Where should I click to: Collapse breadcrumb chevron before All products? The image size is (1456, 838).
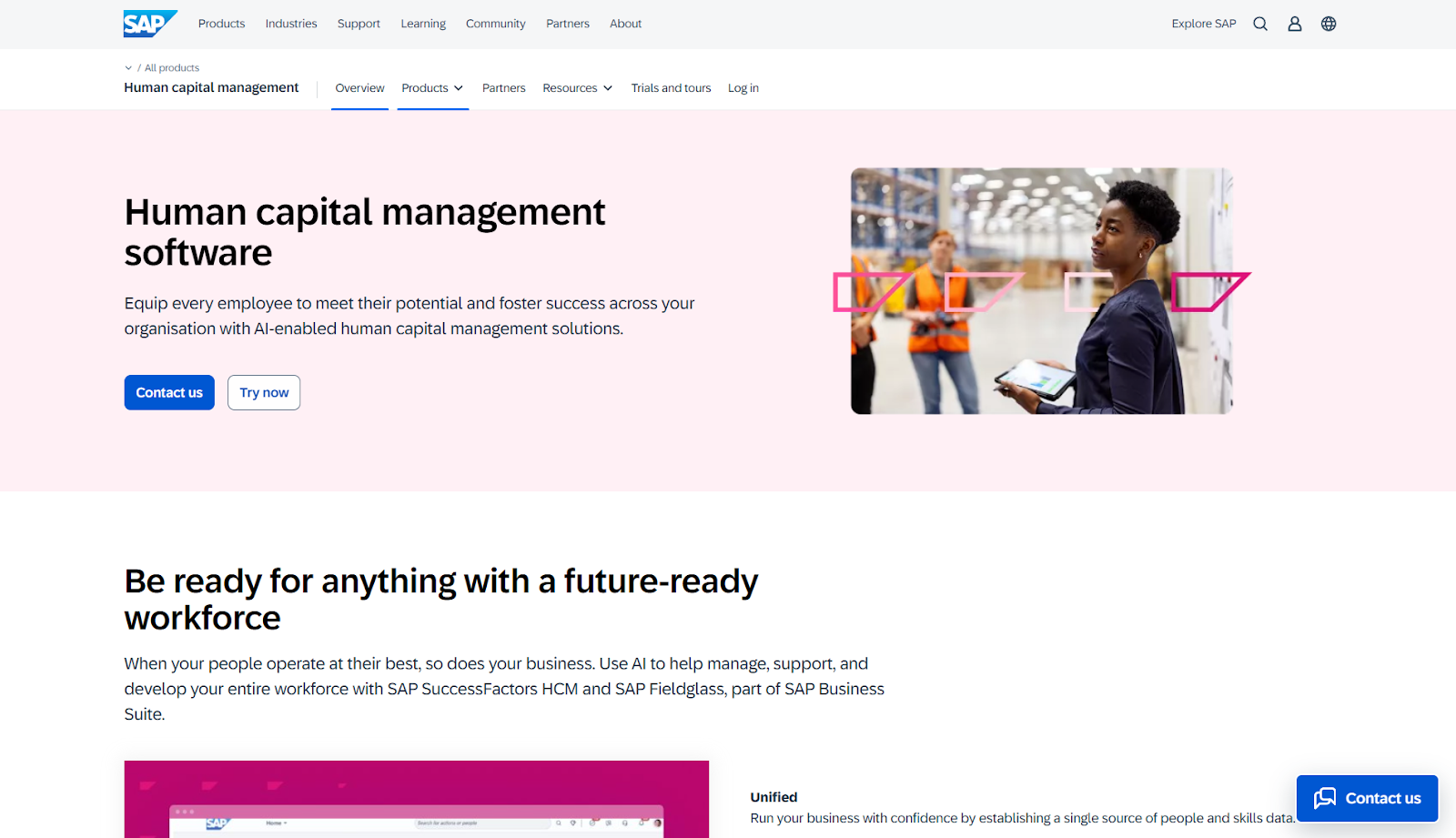[128, 68]
